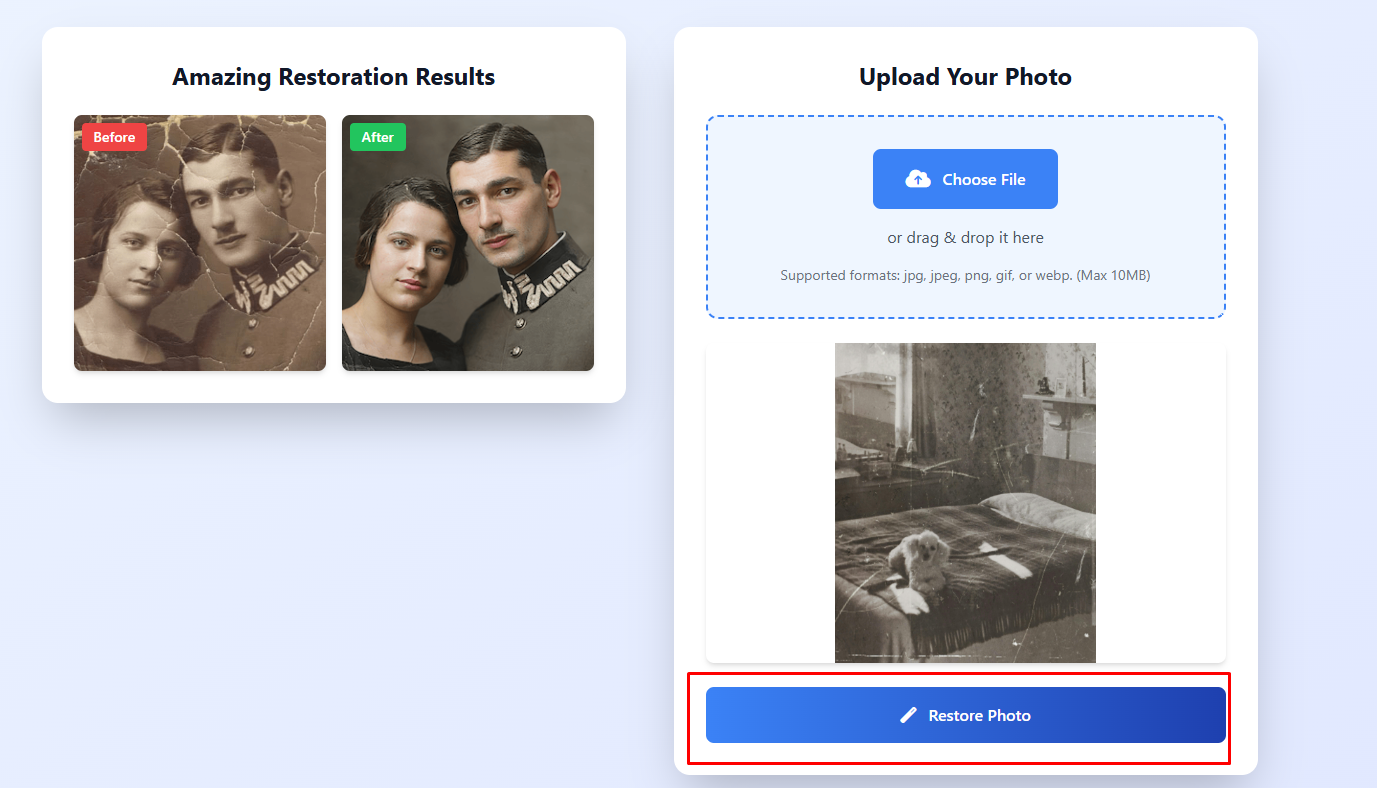Click the pencil icon on Restore Photo button

tap(908, 715)
